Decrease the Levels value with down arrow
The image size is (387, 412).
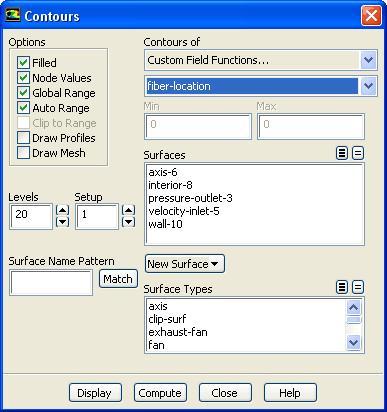tap(62, 222)
